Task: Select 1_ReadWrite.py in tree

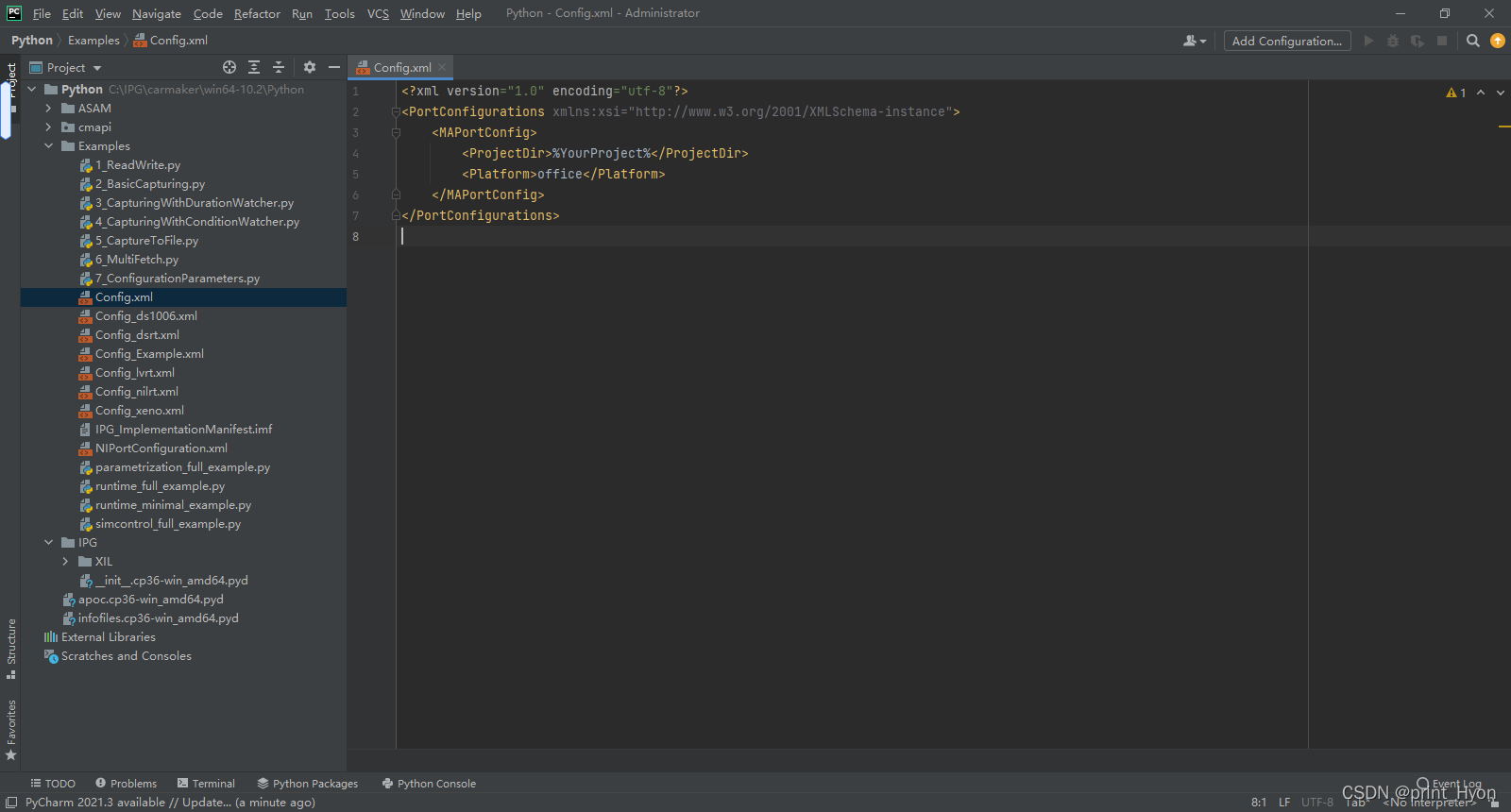Action: pos(137,165)
